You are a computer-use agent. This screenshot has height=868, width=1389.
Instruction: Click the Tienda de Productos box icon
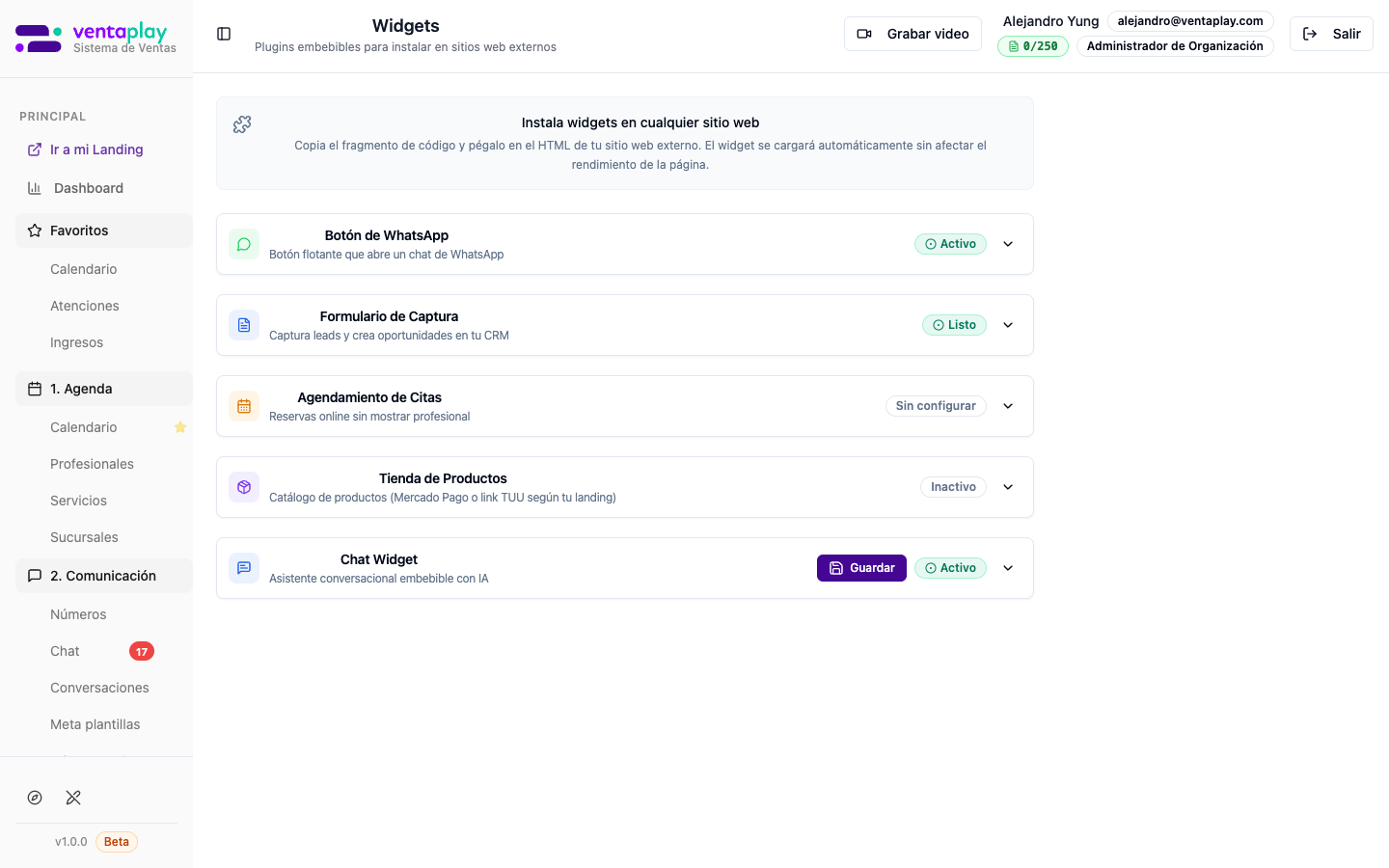coord(244,487)
